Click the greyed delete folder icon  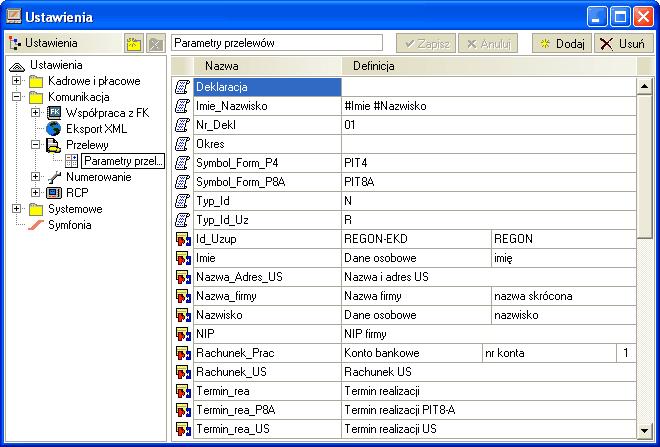155,43
